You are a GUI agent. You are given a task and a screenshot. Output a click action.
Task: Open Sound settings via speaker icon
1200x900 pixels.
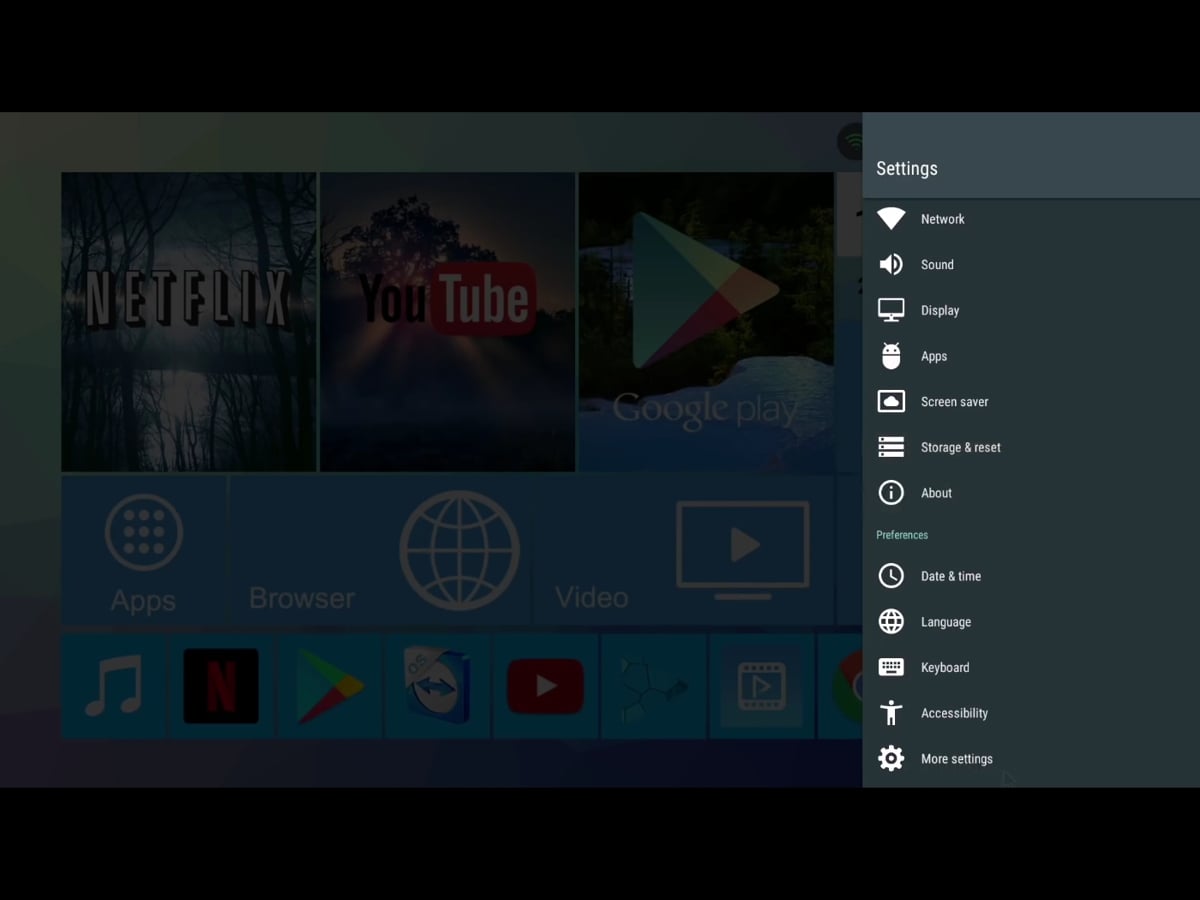tap(890, 264)
